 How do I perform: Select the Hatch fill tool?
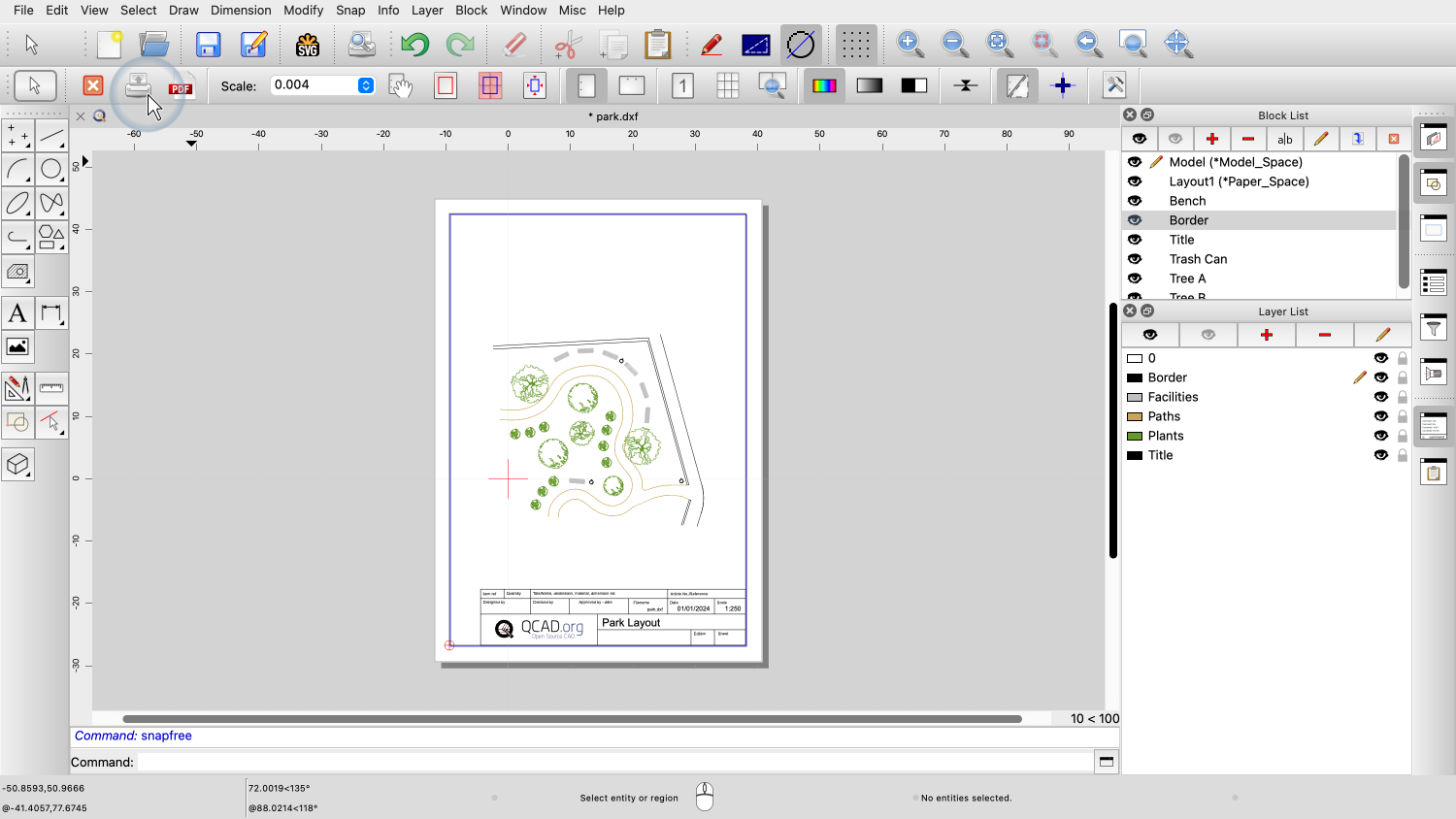point(17,272)
